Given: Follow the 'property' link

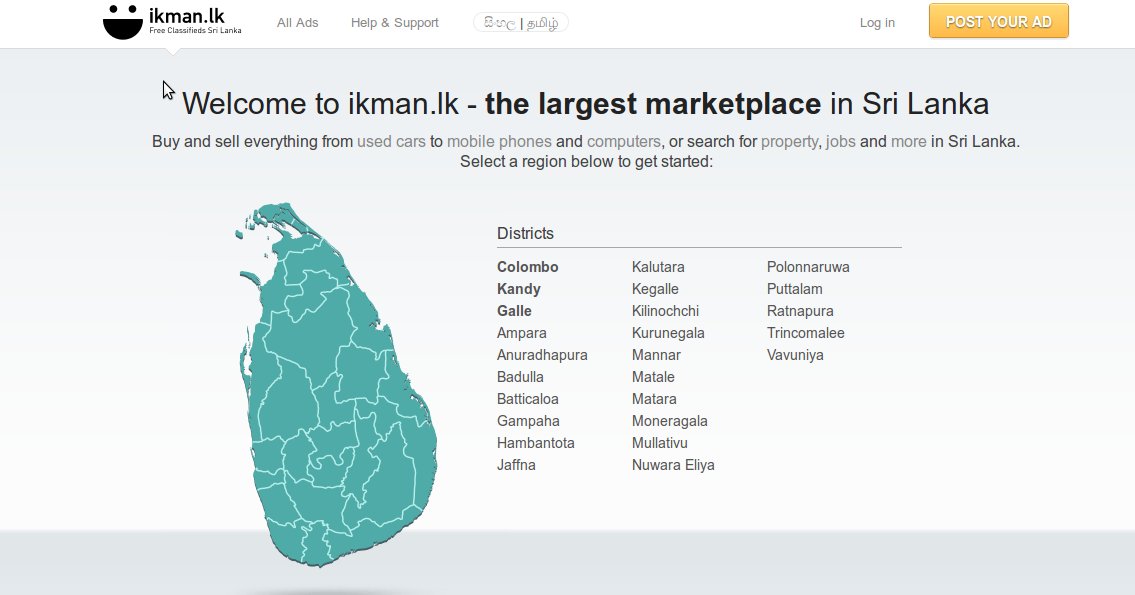Looking at the screenshot, I should (x=790, y=141).
